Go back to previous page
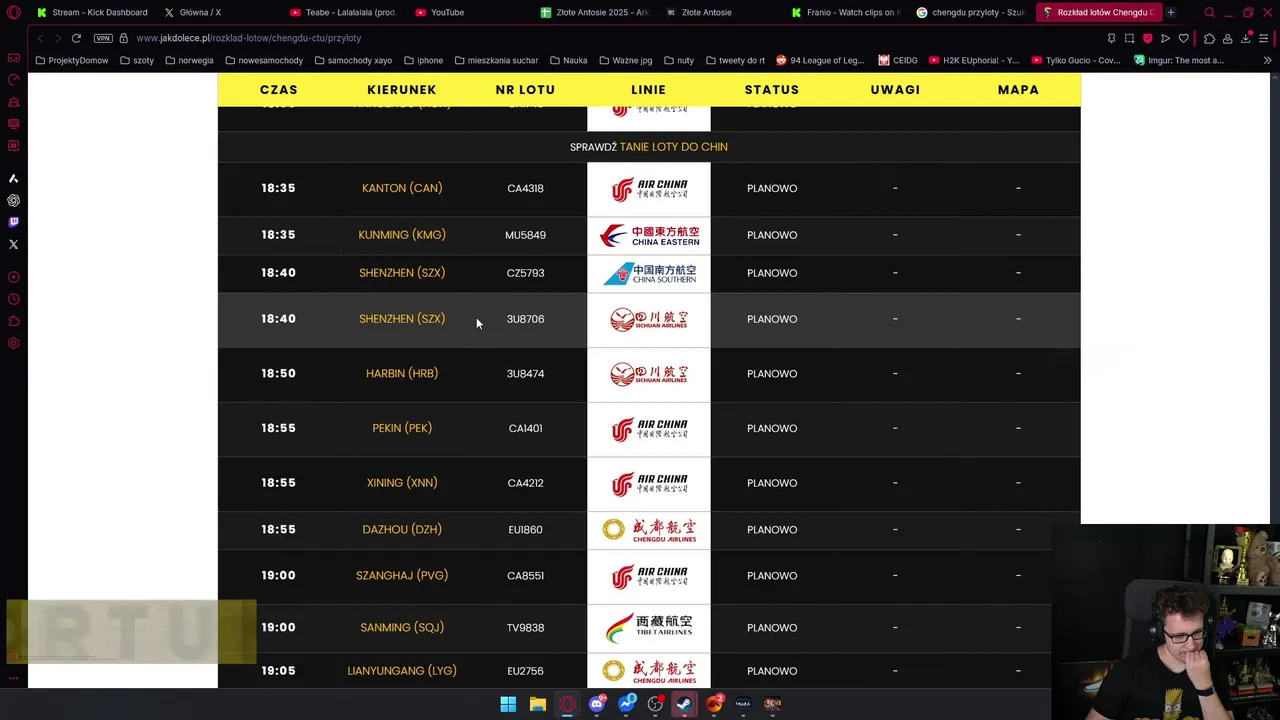The width and height of the screenshot is (1280, 720). tap(40, 38)
